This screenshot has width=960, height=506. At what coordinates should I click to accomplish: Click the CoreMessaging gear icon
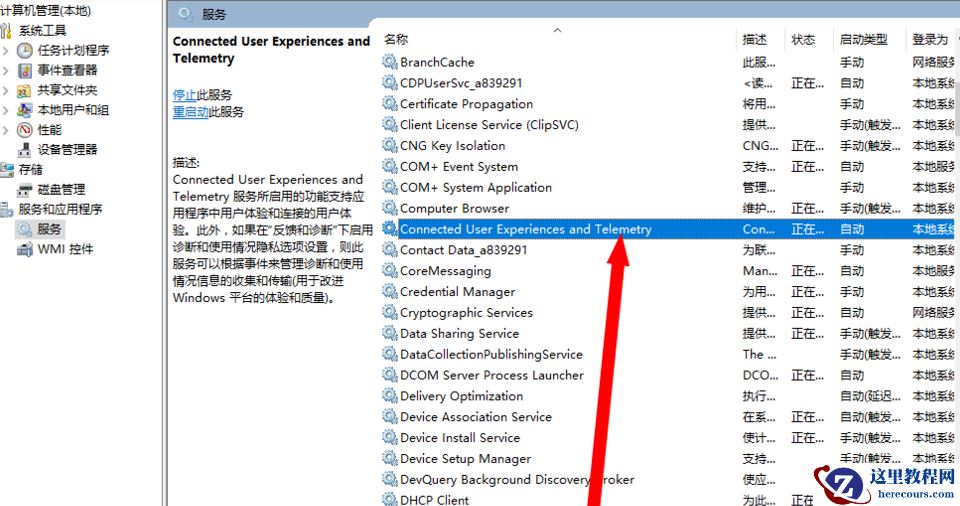pyautogui.click(x=390, y=270)
